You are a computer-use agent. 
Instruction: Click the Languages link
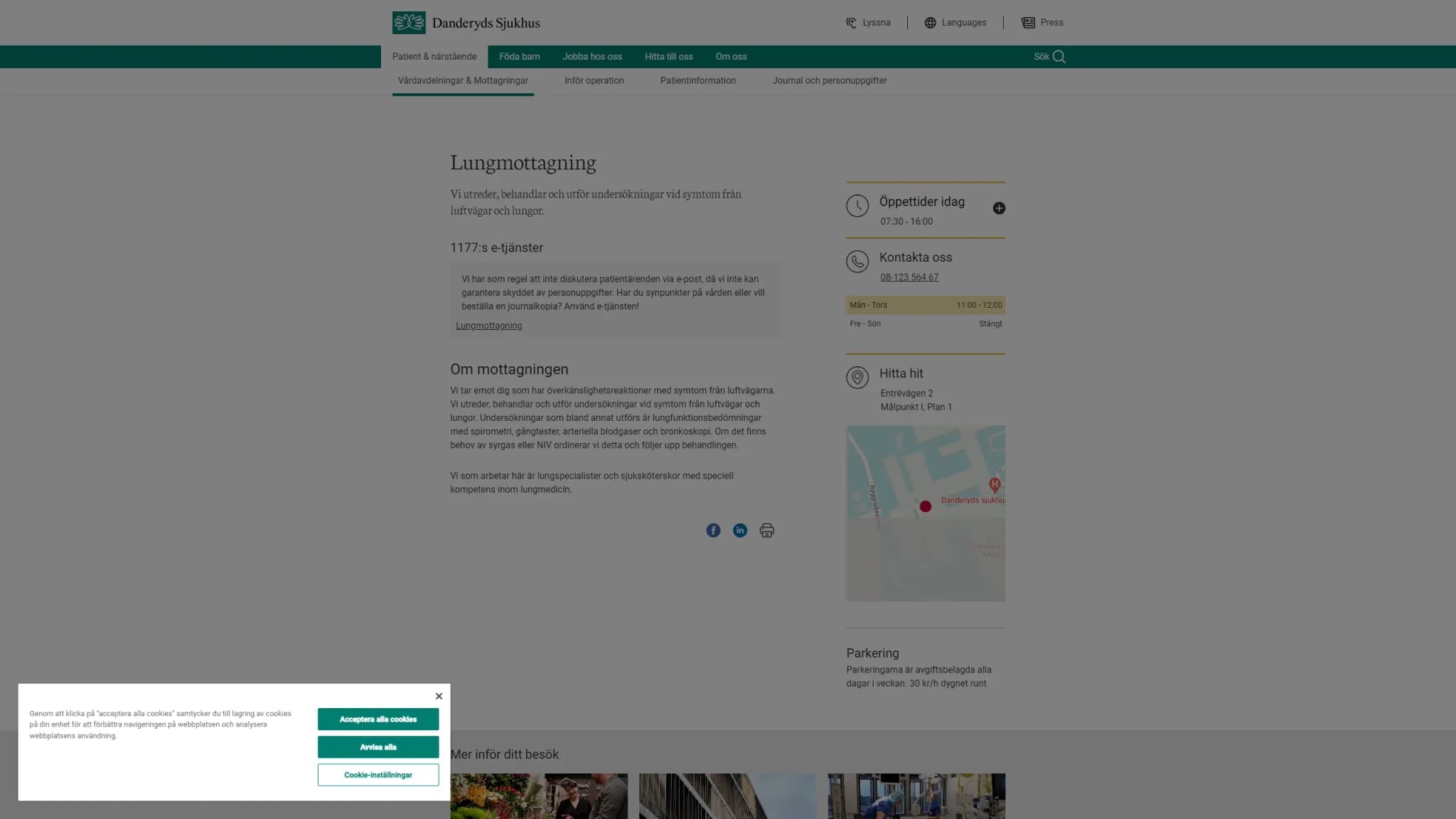[x=964, y=23]
